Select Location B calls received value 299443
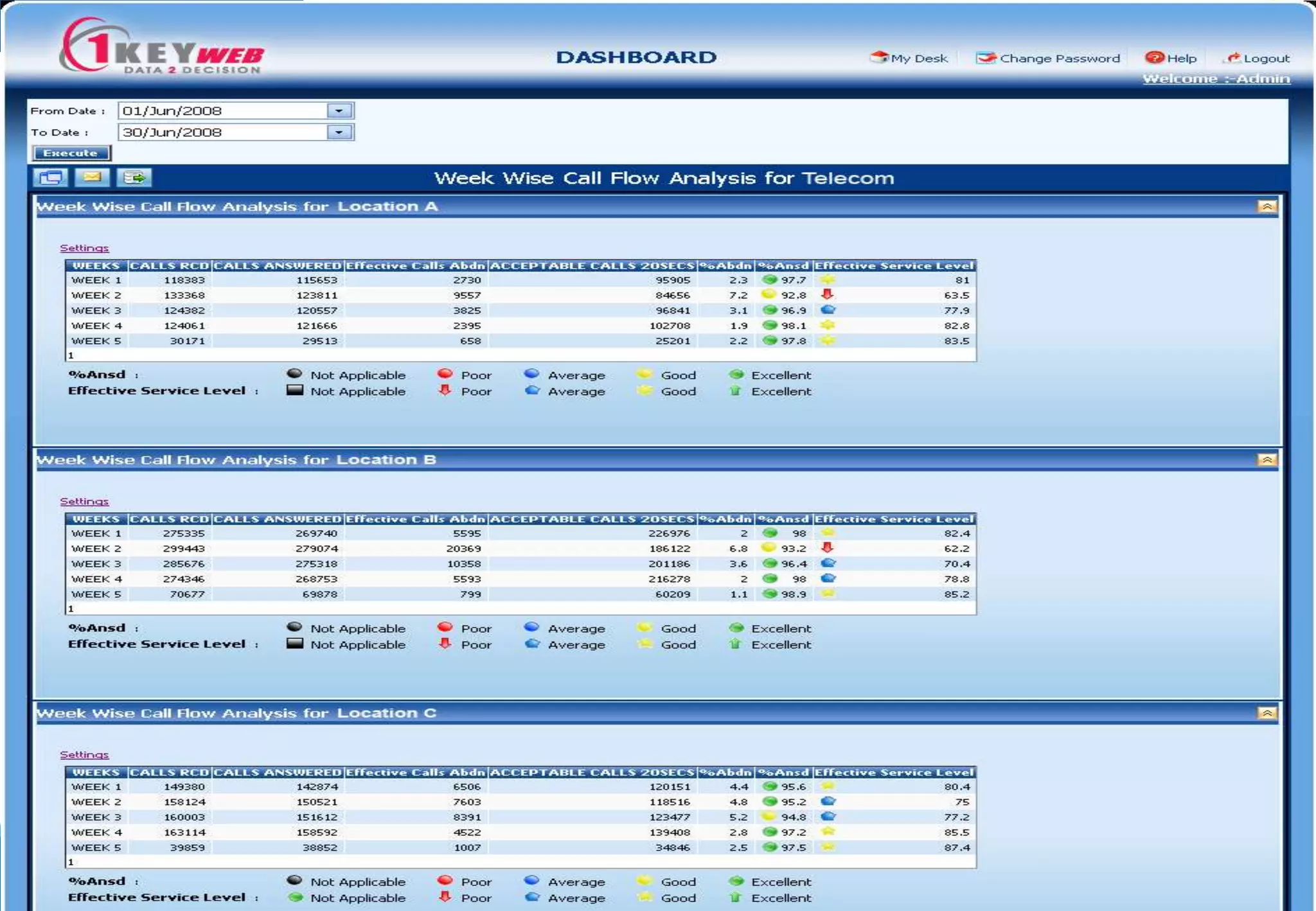 184,549
